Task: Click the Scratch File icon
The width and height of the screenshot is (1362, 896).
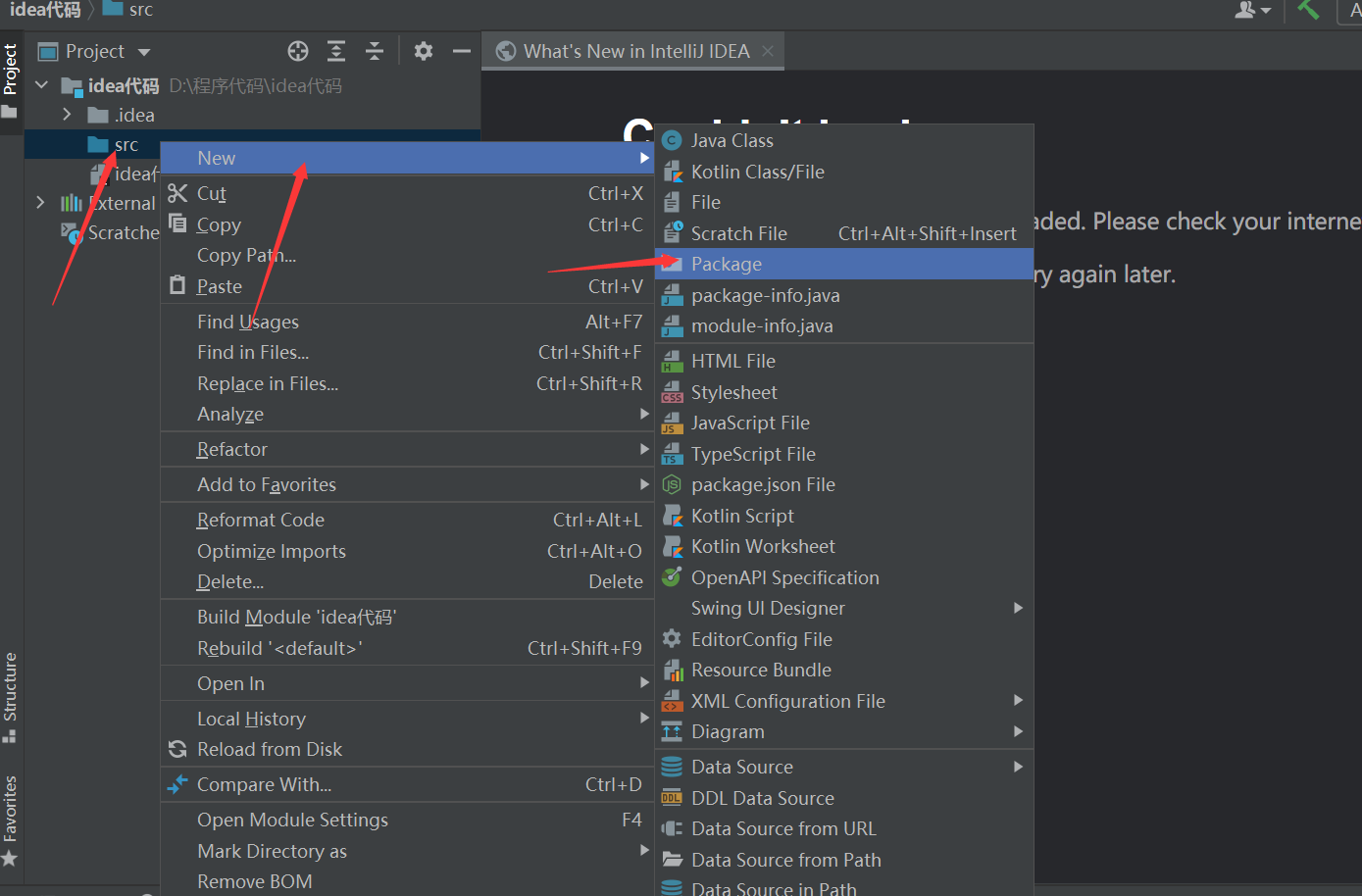Action: [x=672, y=233]
